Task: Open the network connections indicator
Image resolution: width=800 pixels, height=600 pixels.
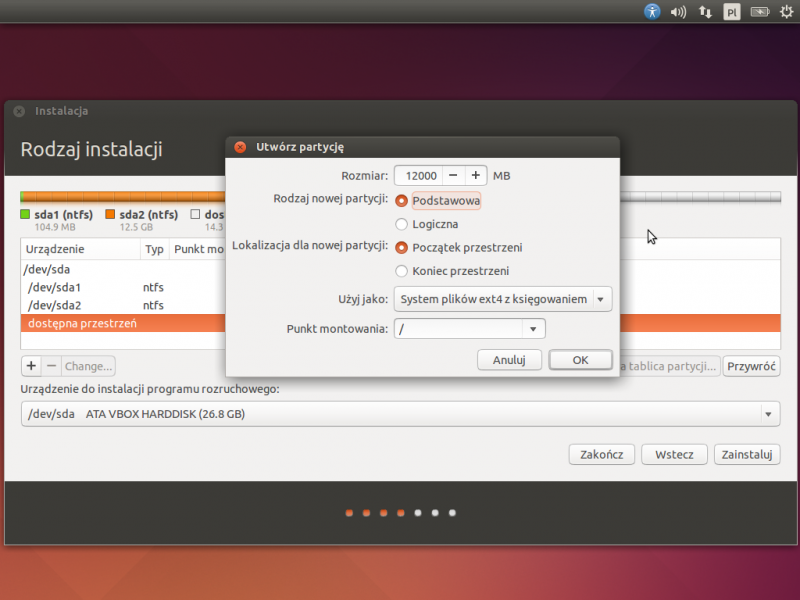Action: tap(705, 12)
